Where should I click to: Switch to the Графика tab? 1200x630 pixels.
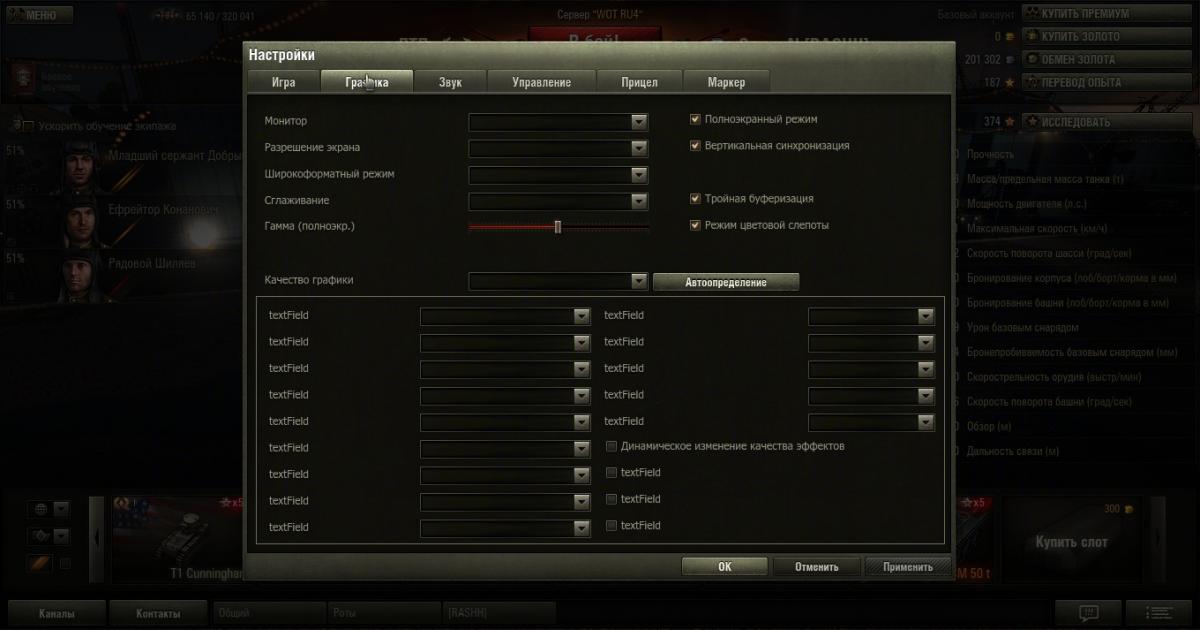[367, 82]
